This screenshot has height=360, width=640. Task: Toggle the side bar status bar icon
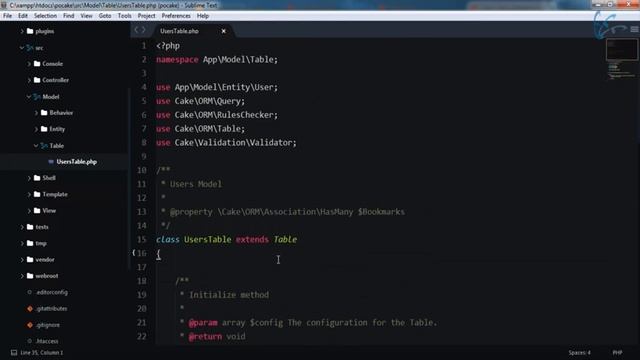(x=14, y=353)
